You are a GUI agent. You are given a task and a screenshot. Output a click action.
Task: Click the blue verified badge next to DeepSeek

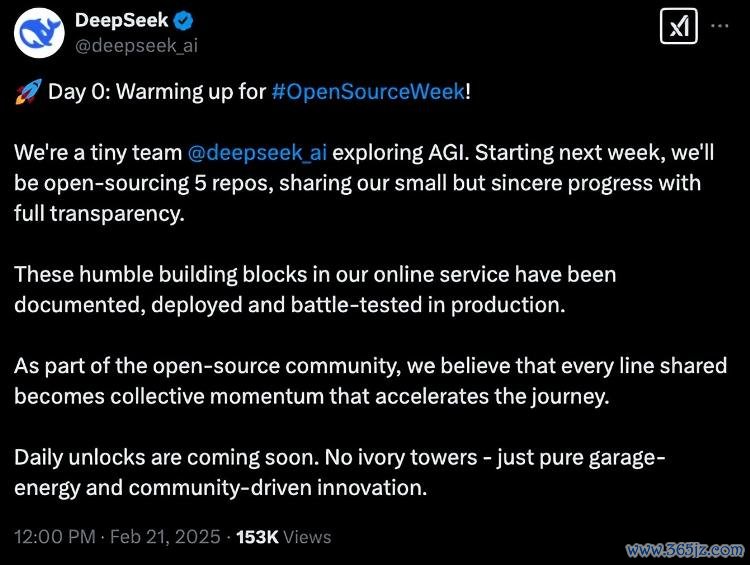[184, 21]
